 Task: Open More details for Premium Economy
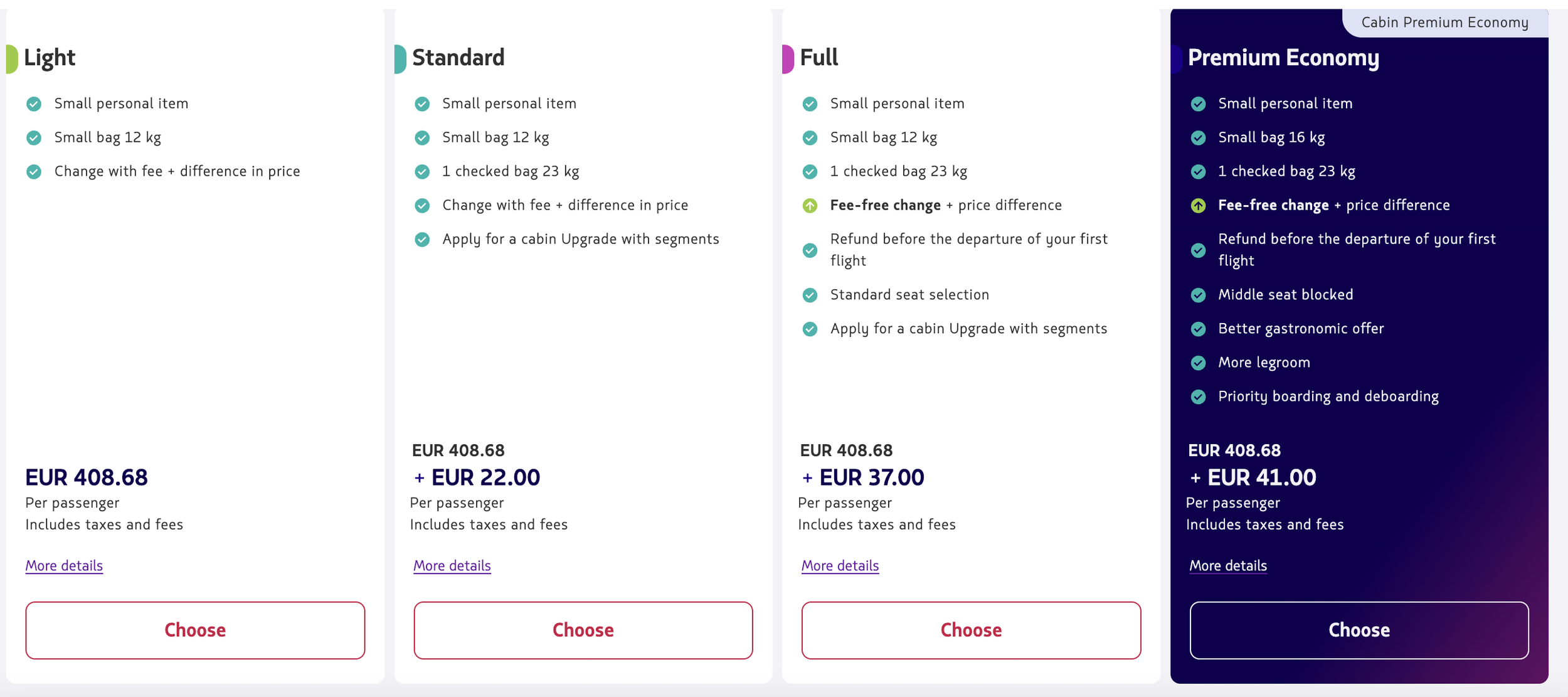[x=1228, y=565]
